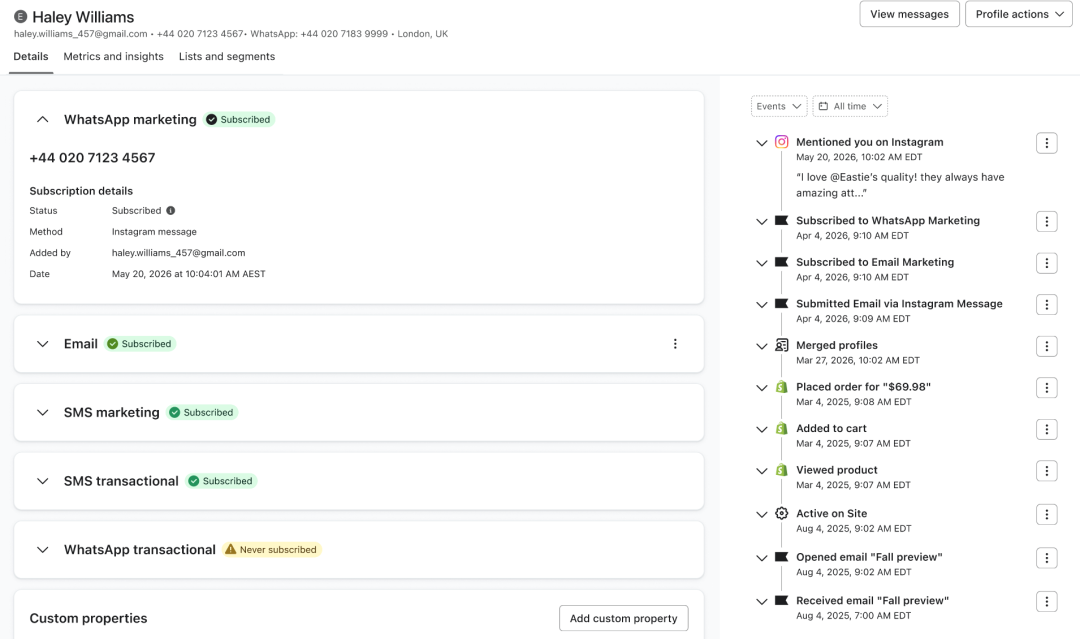The image size is (1080, 639).
Task: Click the flag icon for Subscribed to WhatsApp Marketing
Action: pos(781,220)
